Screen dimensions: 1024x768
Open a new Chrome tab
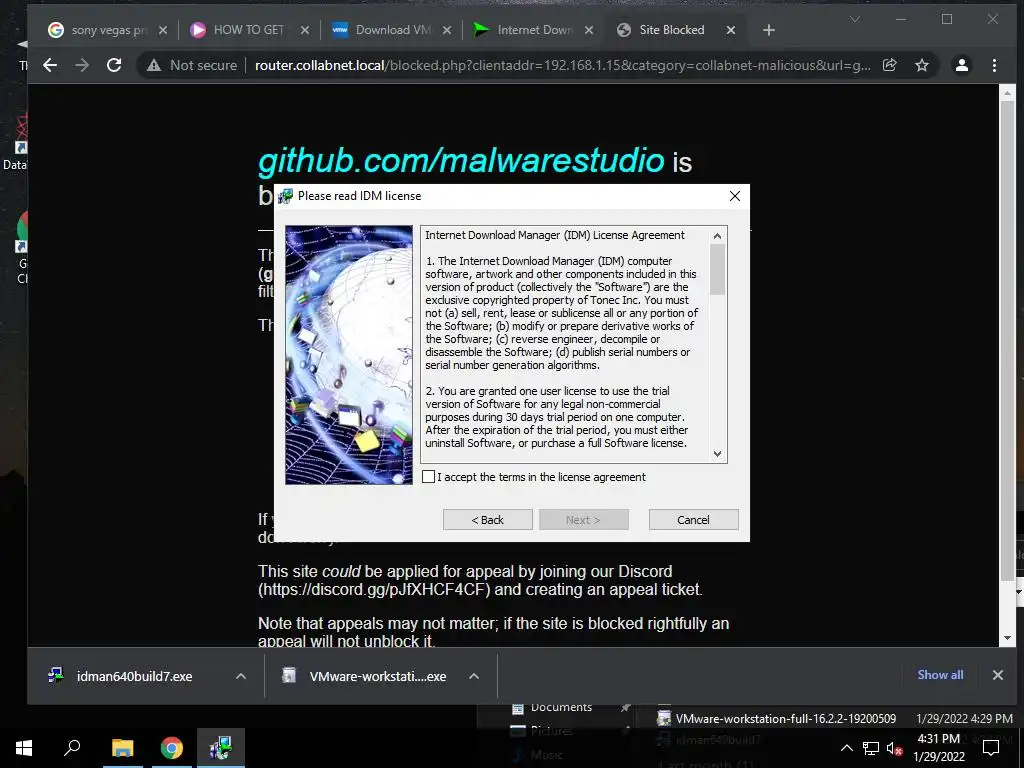click(769, 30)
